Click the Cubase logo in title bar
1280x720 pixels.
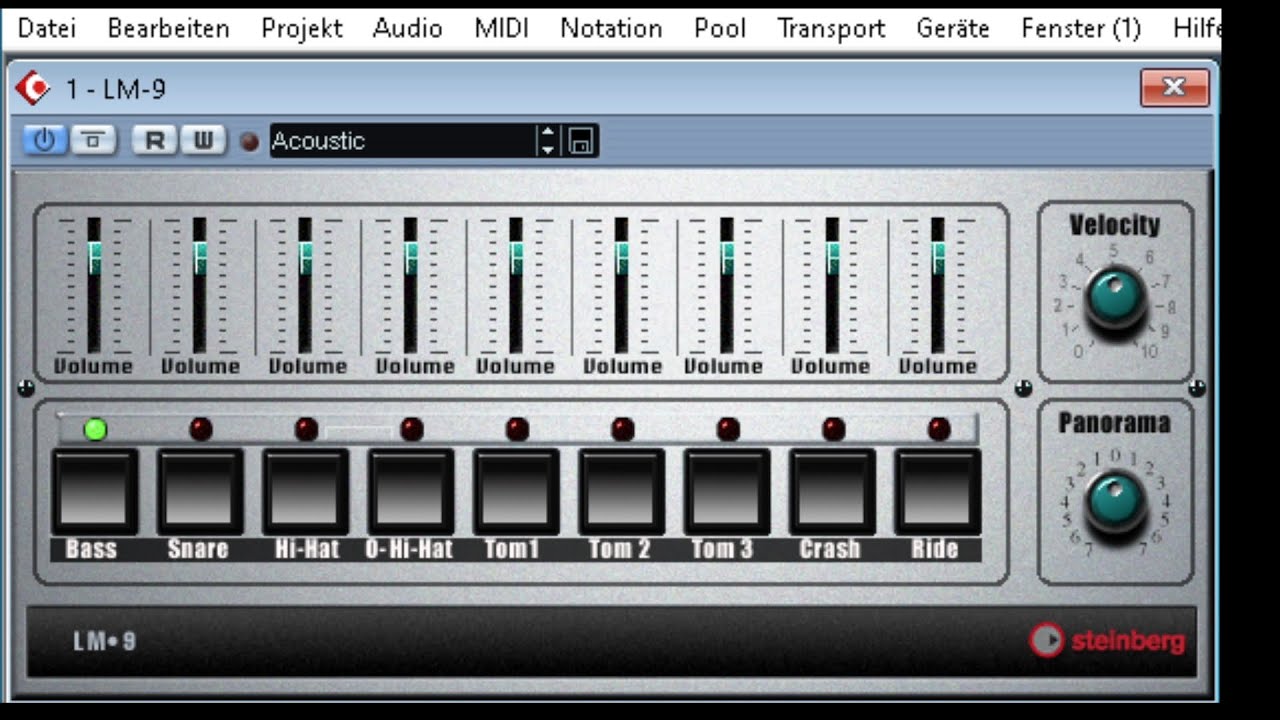click(x=33, y=89)
